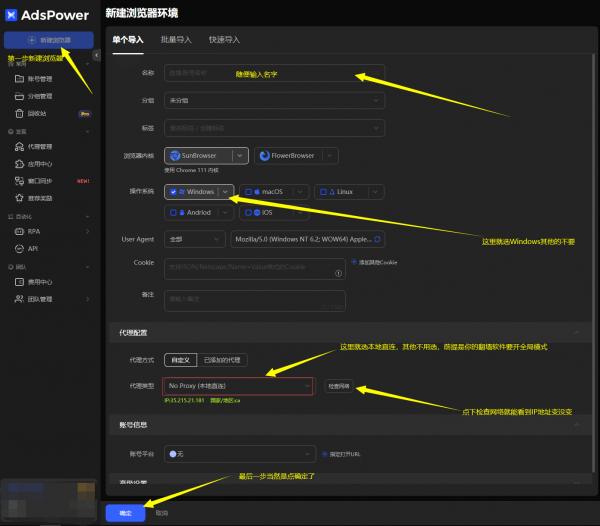Select the 添加其他Cookie radio option
600x526 pixels.
[x=350, y=262]
